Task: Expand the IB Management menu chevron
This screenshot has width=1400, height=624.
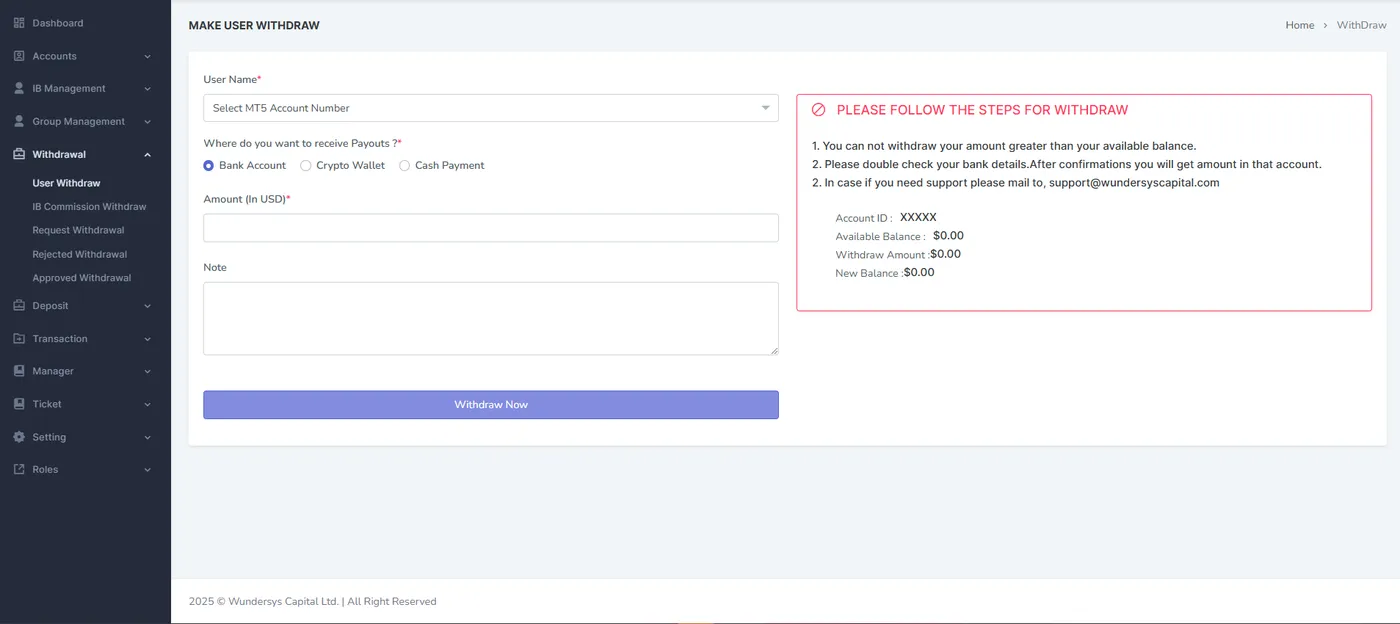Action: tap(148, 89)
